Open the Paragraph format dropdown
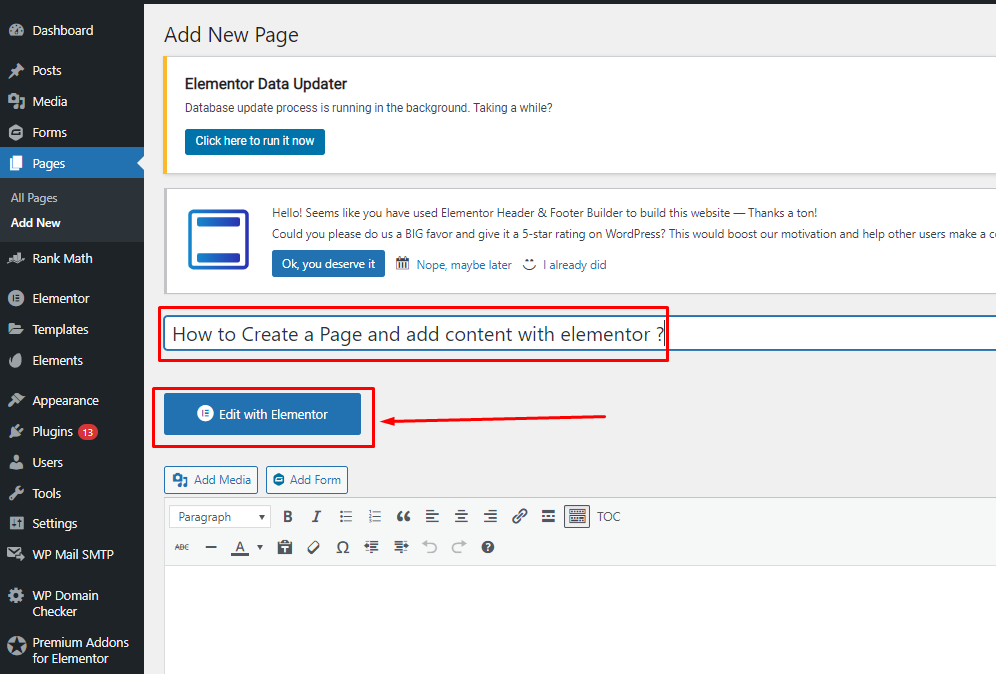 220,516
